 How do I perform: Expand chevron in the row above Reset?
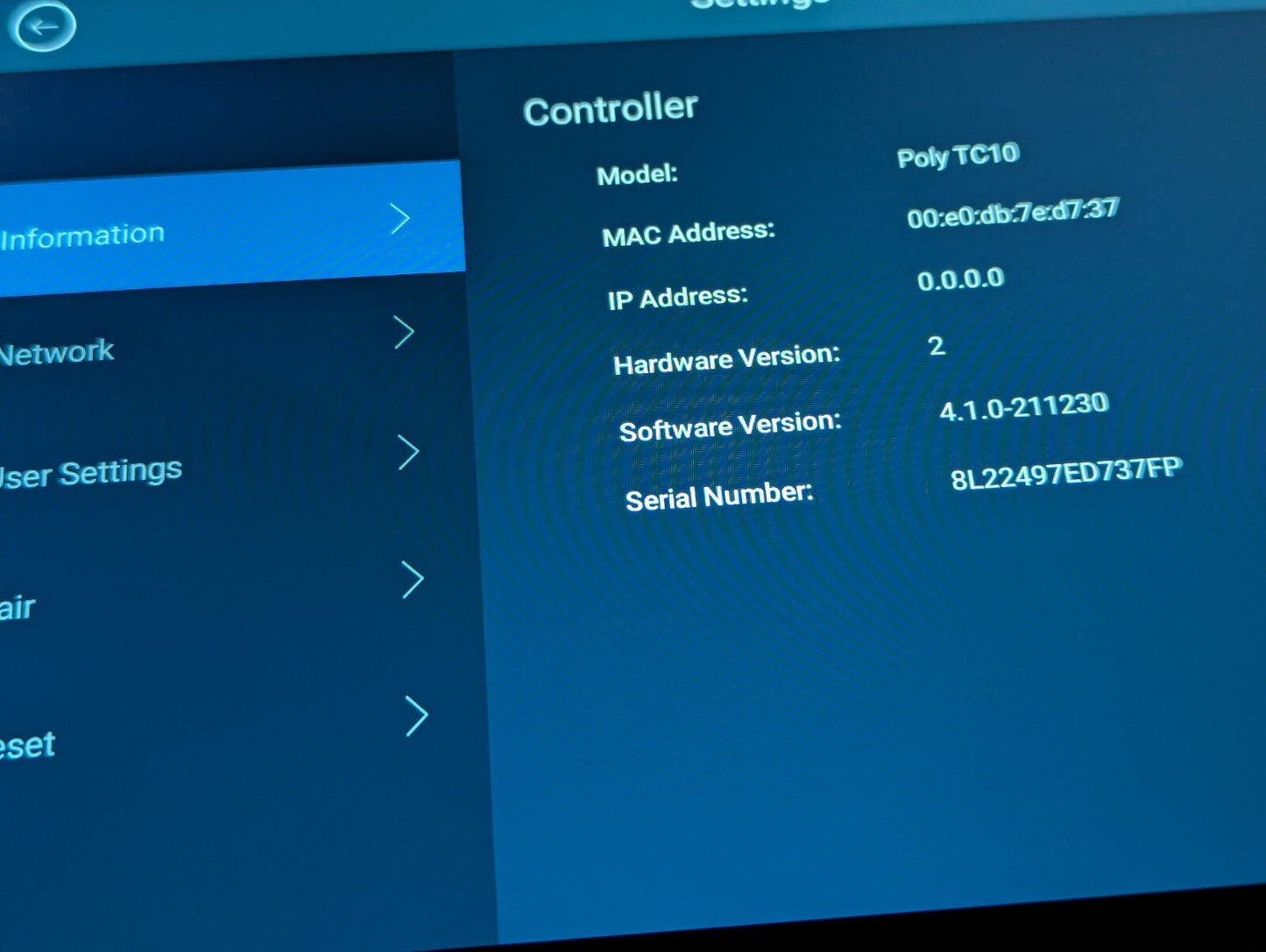tap(413, 580)
